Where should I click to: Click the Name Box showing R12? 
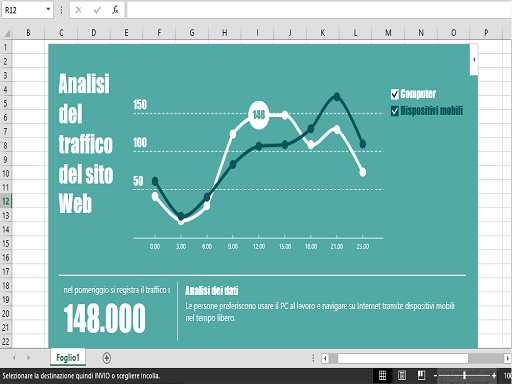pos(23,10)
